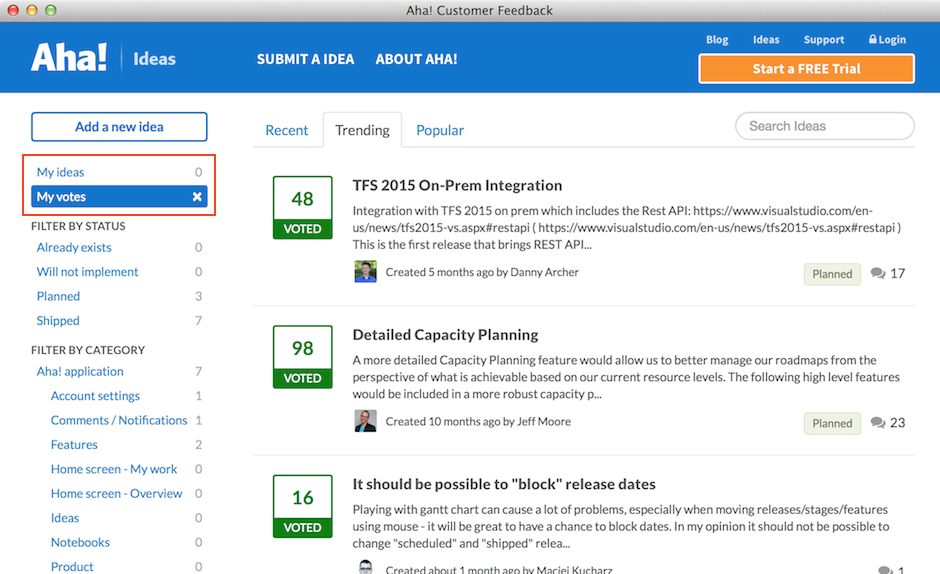Click the Ideas label beside the logo
Image resolution: width=940 pixels, height=574 pixels.
[154, 59]
